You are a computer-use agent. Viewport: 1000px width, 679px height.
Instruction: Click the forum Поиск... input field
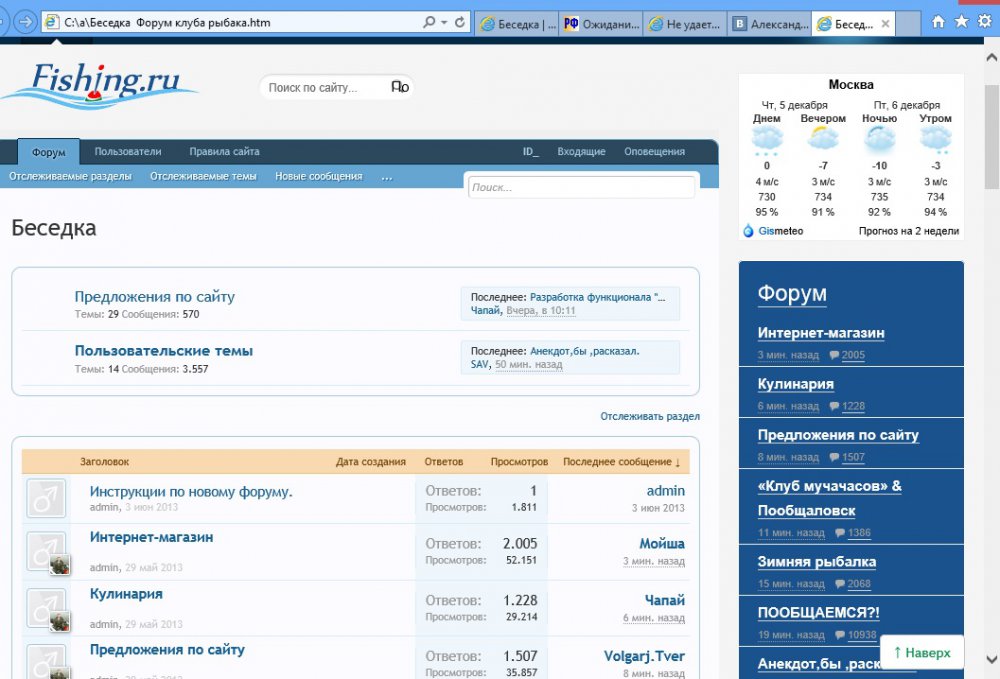(x=581, y=187)
